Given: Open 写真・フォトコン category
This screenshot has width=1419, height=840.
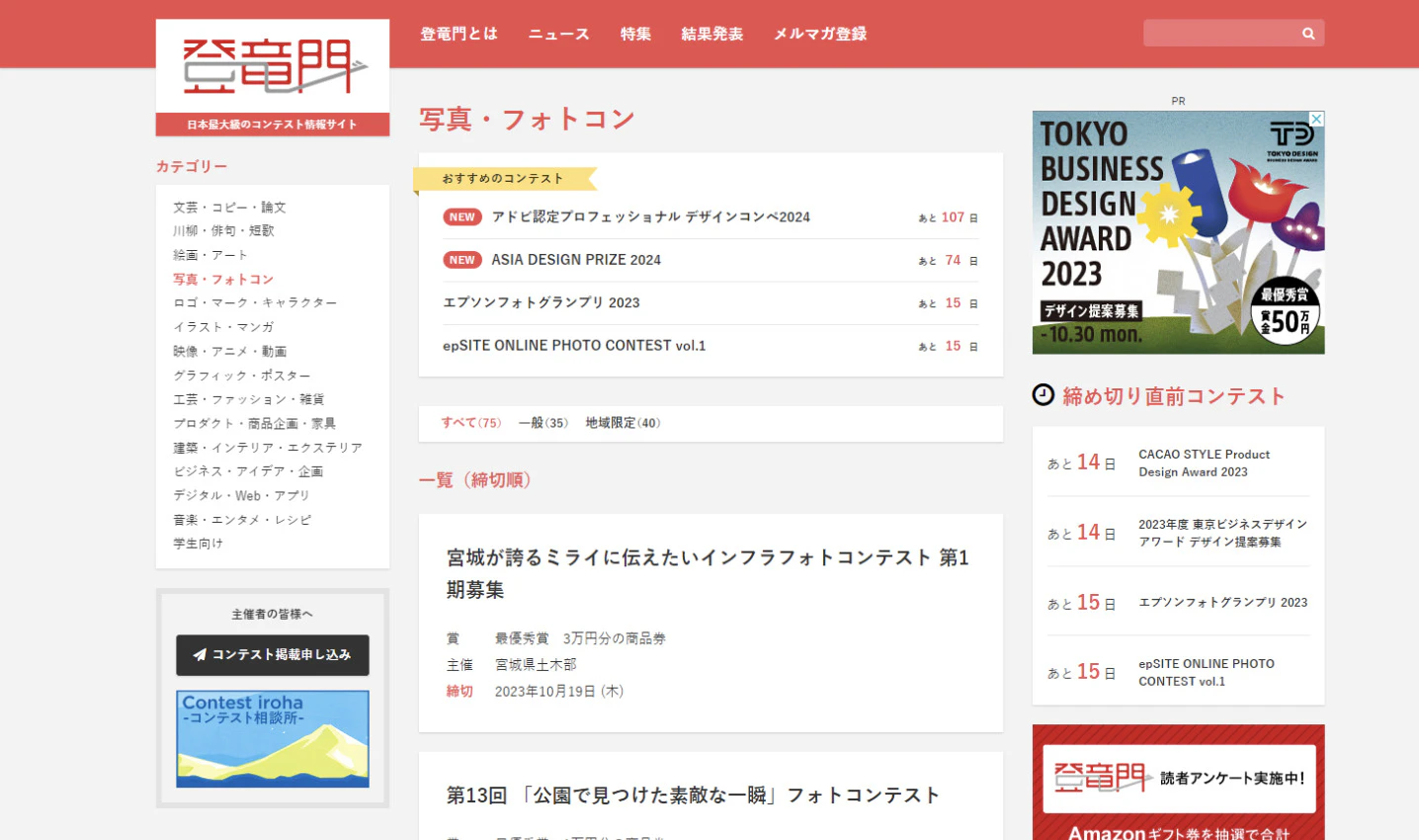Looking at the screenshot, I should point(223,280).
